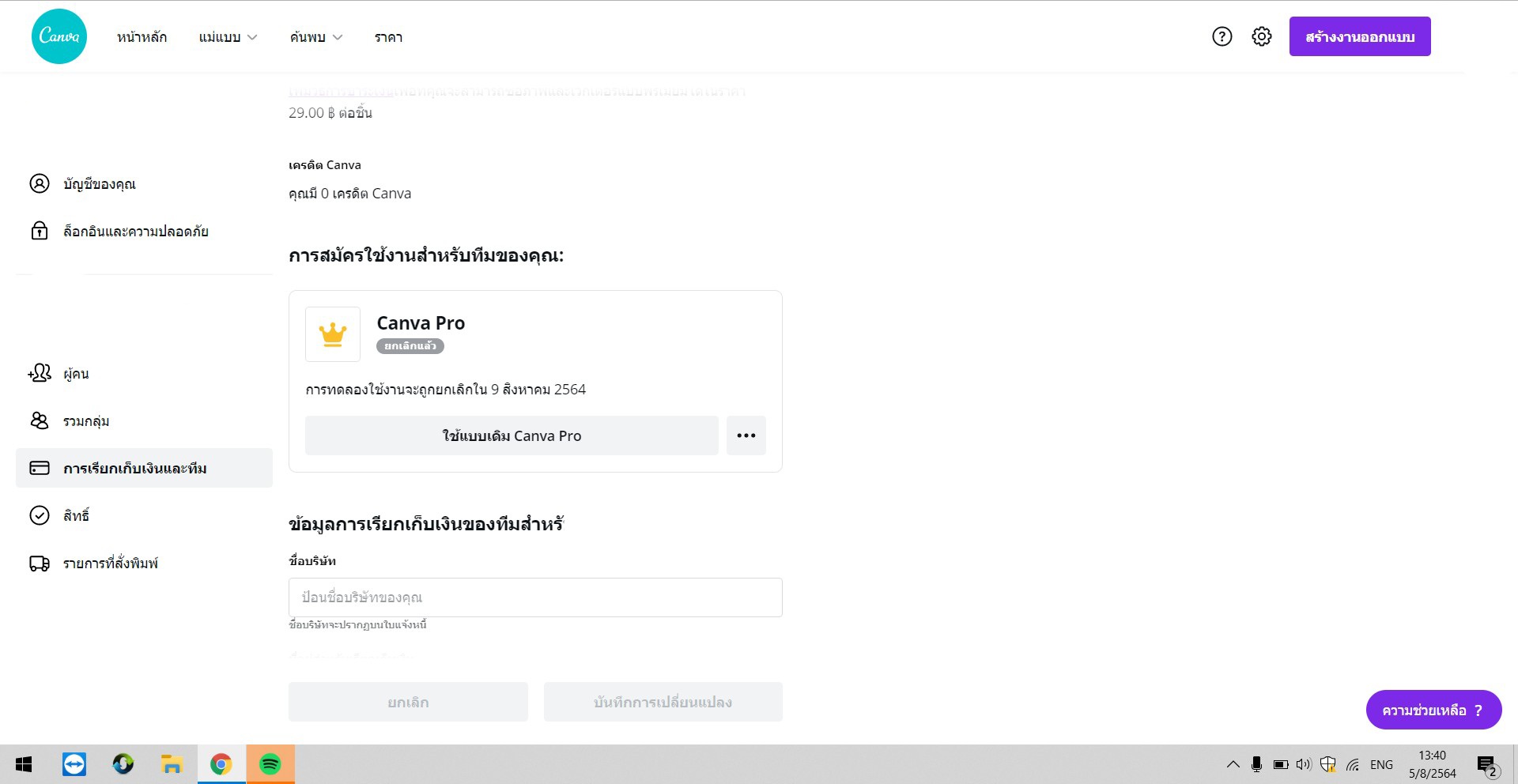Click the lock icon for login security

click(x=40, y=231)
